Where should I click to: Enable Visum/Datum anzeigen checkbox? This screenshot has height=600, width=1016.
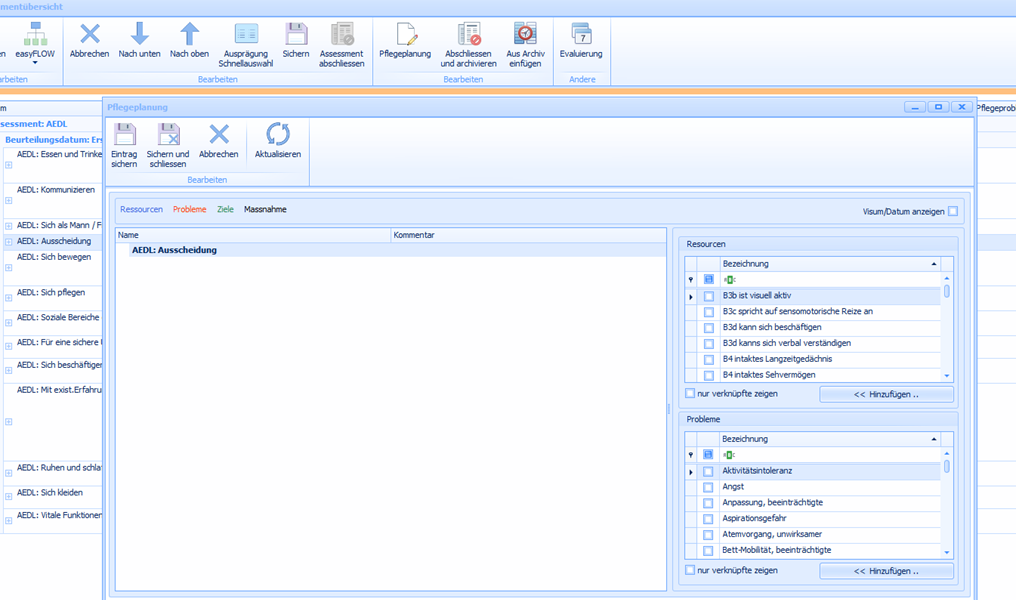[x=953, y=211]
